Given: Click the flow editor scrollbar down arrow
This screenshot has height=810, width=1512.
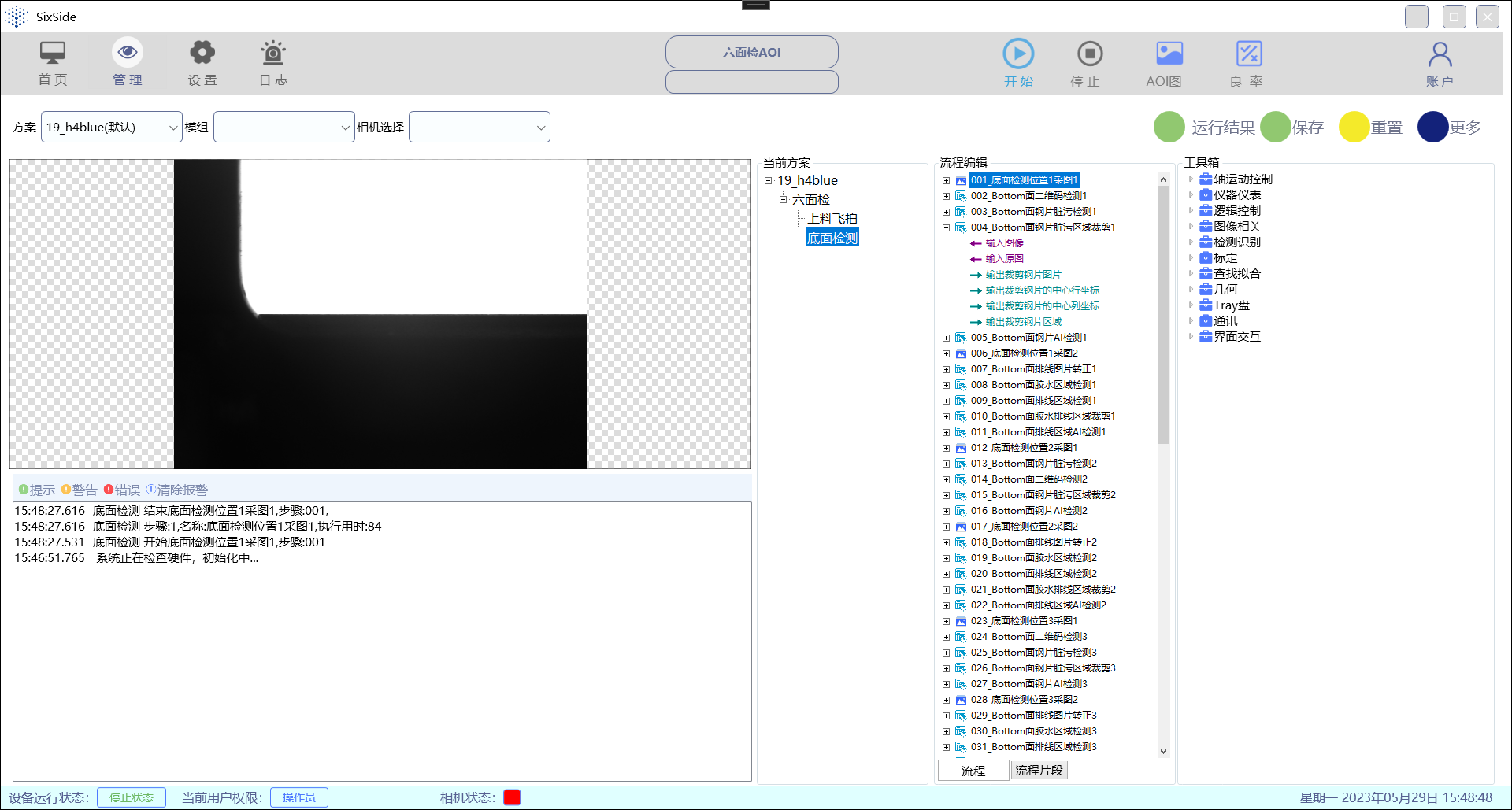Looking at the screenshot, I should tap(1163, 752).
